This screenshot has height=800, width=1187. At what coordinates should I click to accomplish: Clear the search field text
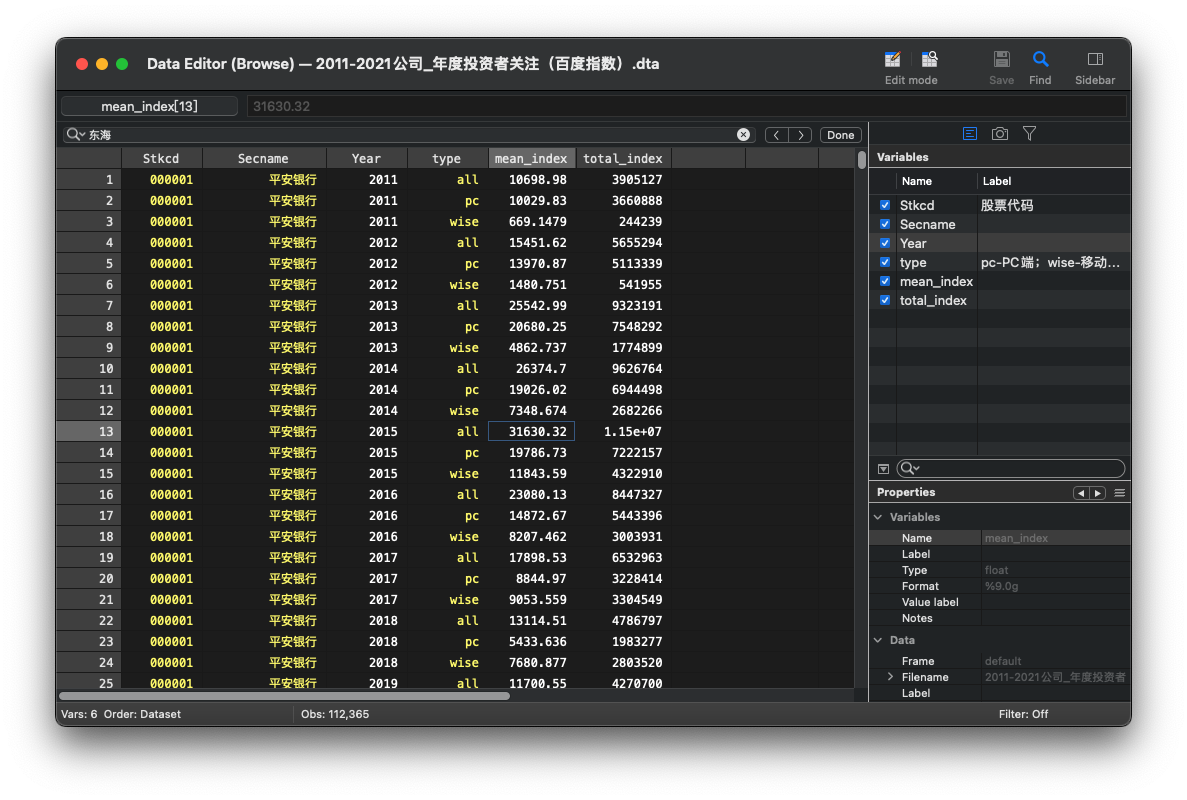click(743, 135)
